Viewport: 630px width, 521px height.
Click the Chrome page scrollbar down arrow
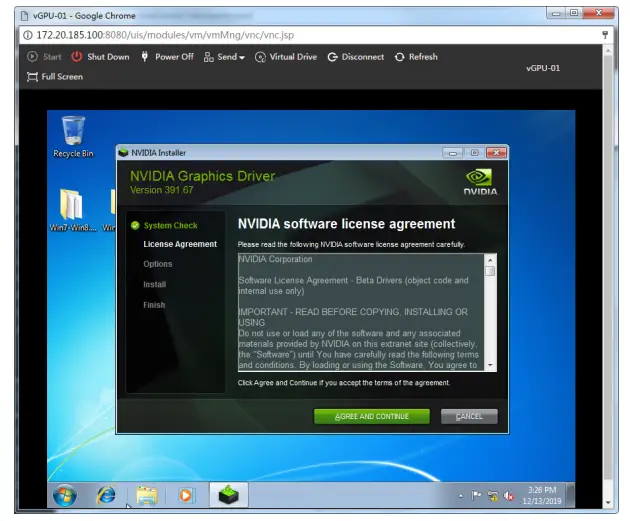608,502
